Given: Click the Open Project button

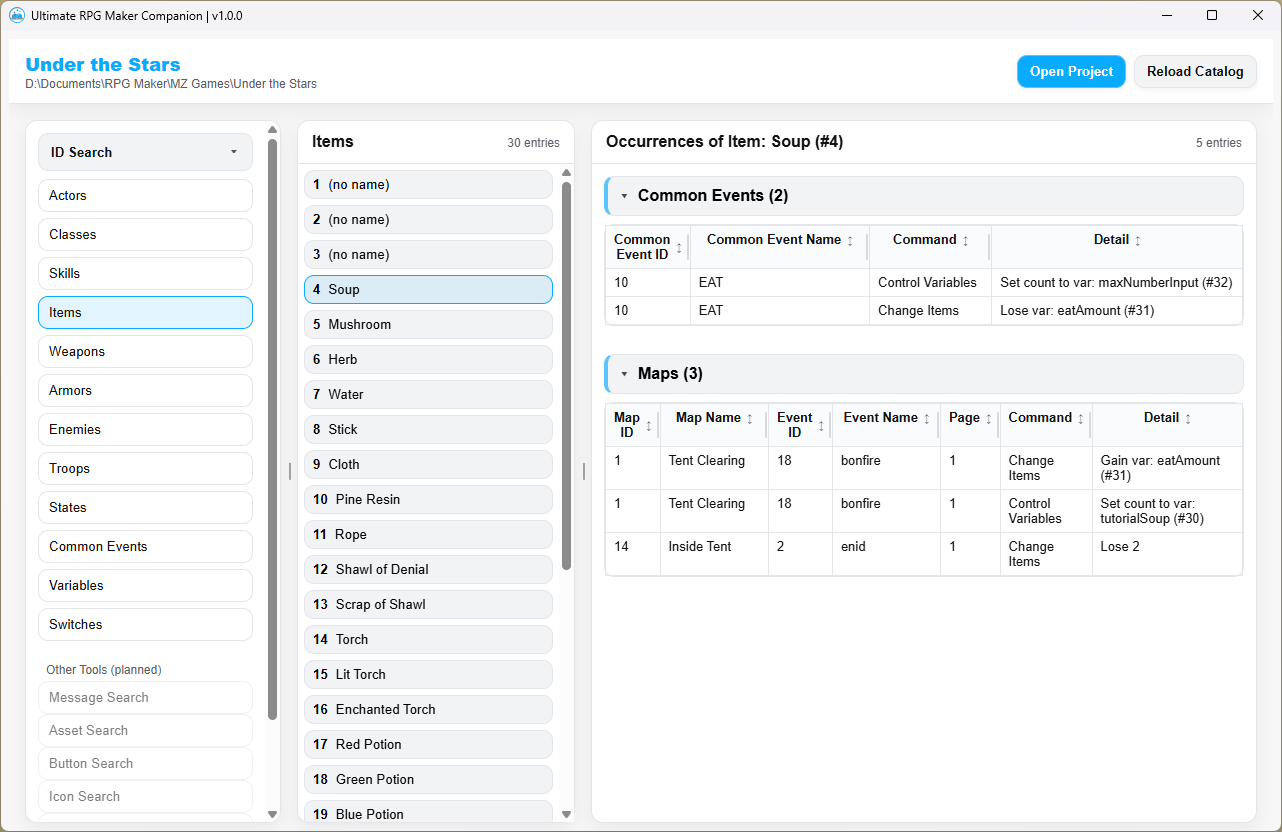Looking at the screenshot, I should (1071, 71).
